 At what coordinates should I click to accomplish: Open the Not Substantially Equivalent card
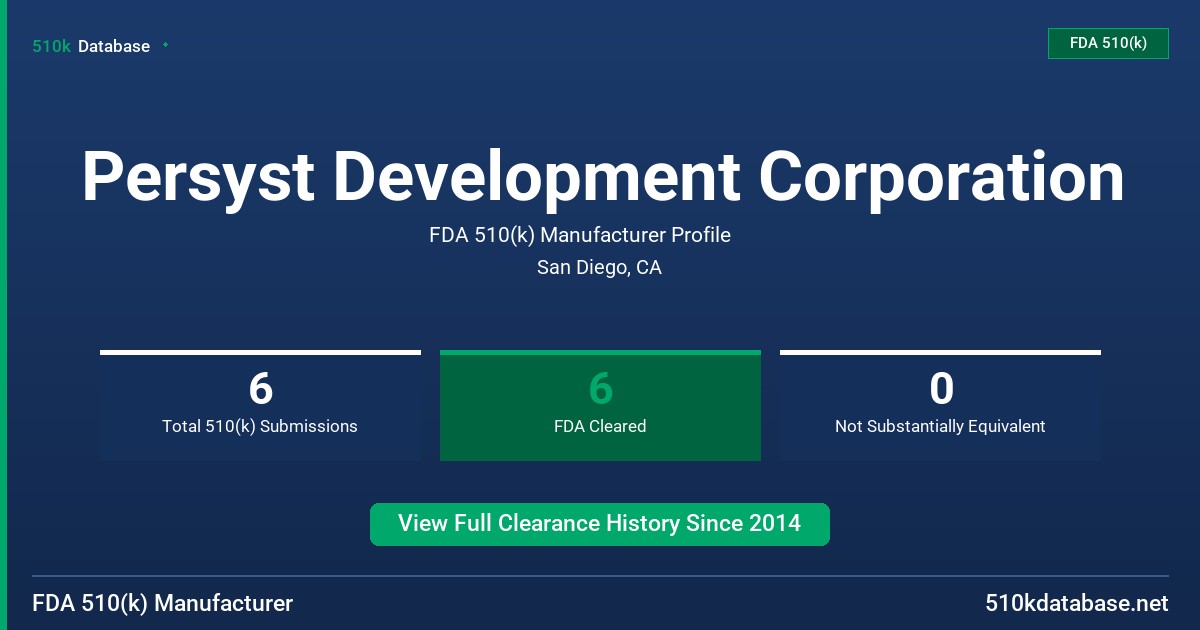(x=940, y=405)
